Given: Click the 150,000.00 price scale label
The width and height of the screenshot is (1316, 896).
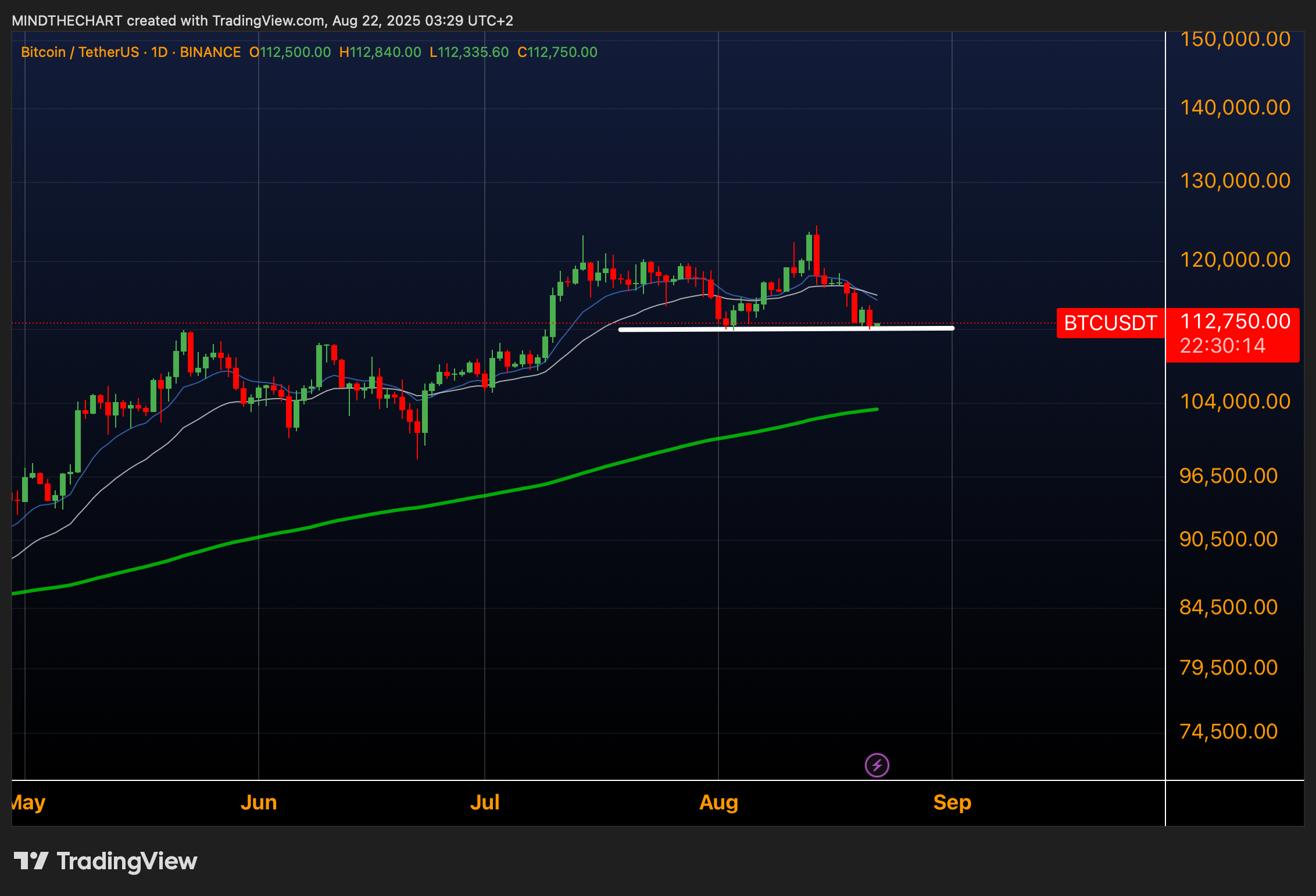Looking at the screenshot, I should click(x=1235, y=39).
